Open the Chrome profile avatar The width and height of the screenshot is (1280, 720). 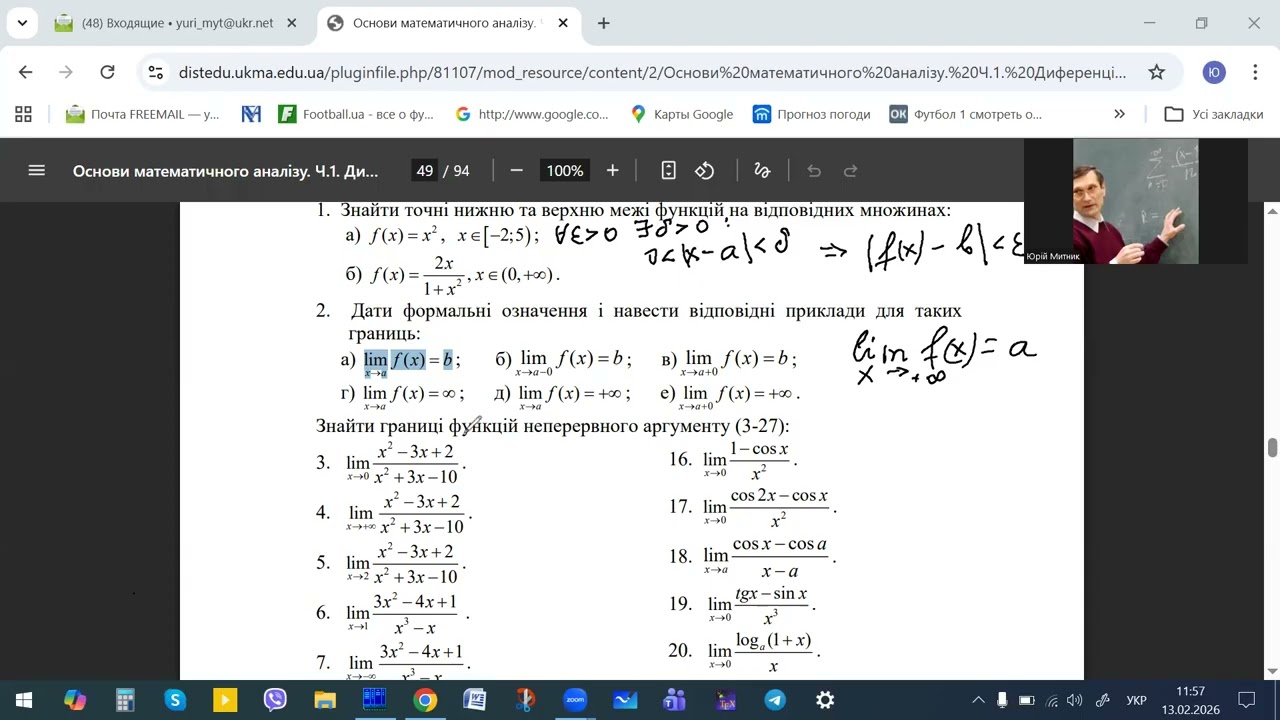tap(1214, 72)
